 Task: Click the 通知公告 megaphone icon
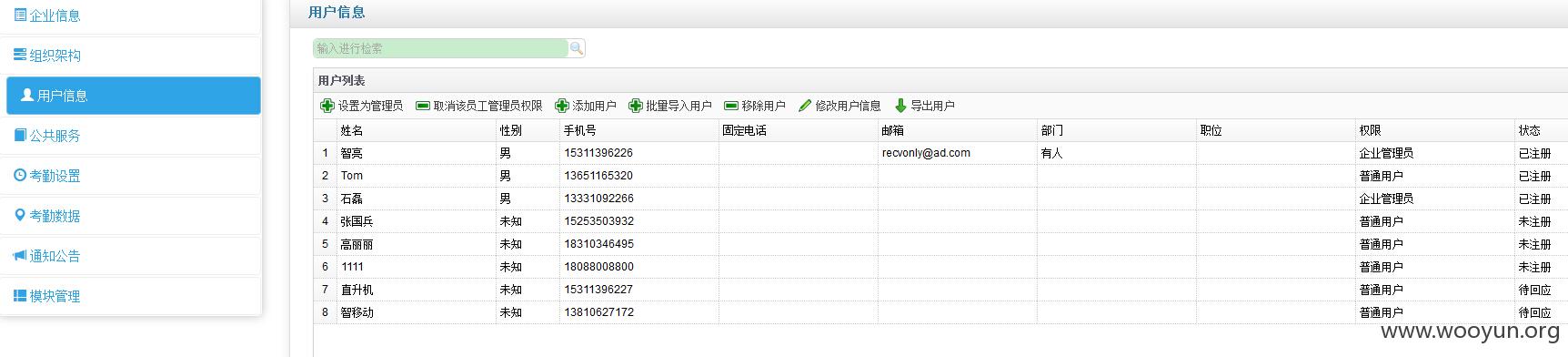click(20, 255)
